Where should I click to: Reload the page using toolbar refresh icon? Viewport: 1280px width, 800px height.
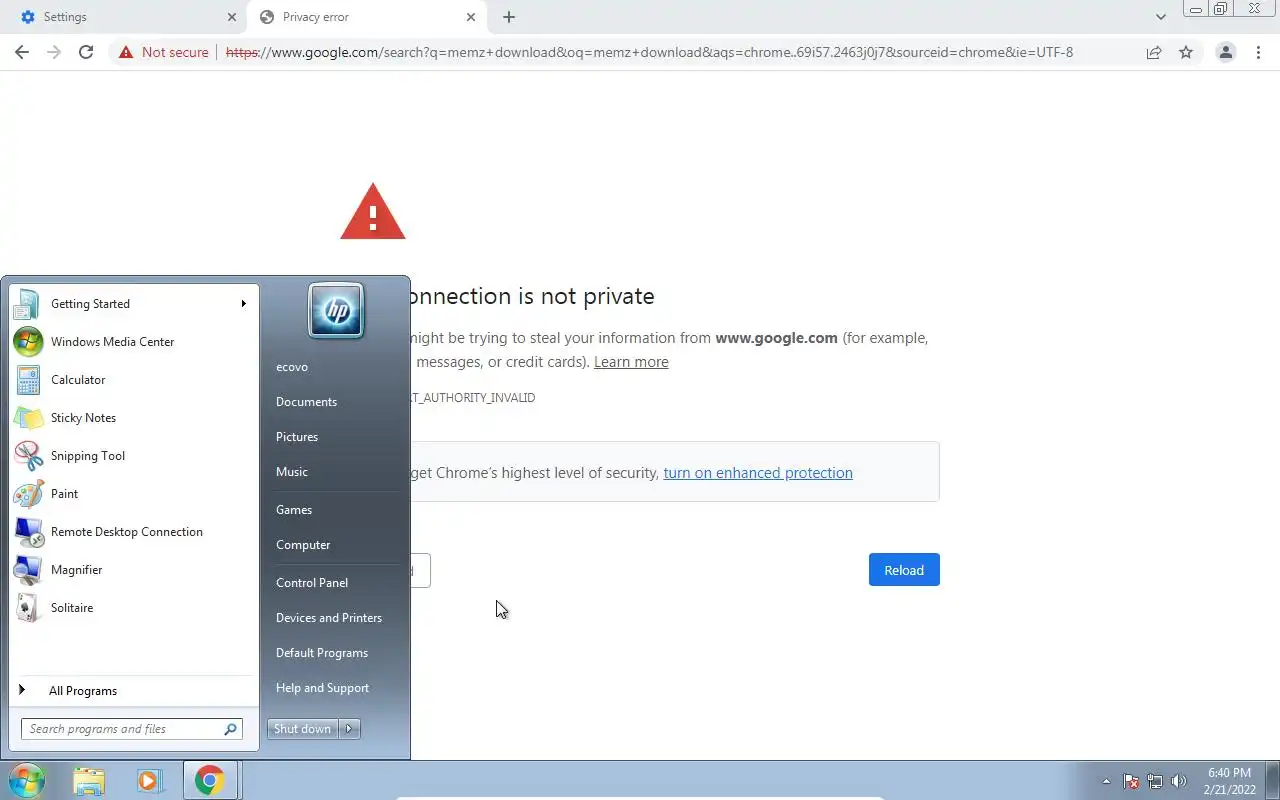click(86, 52)
